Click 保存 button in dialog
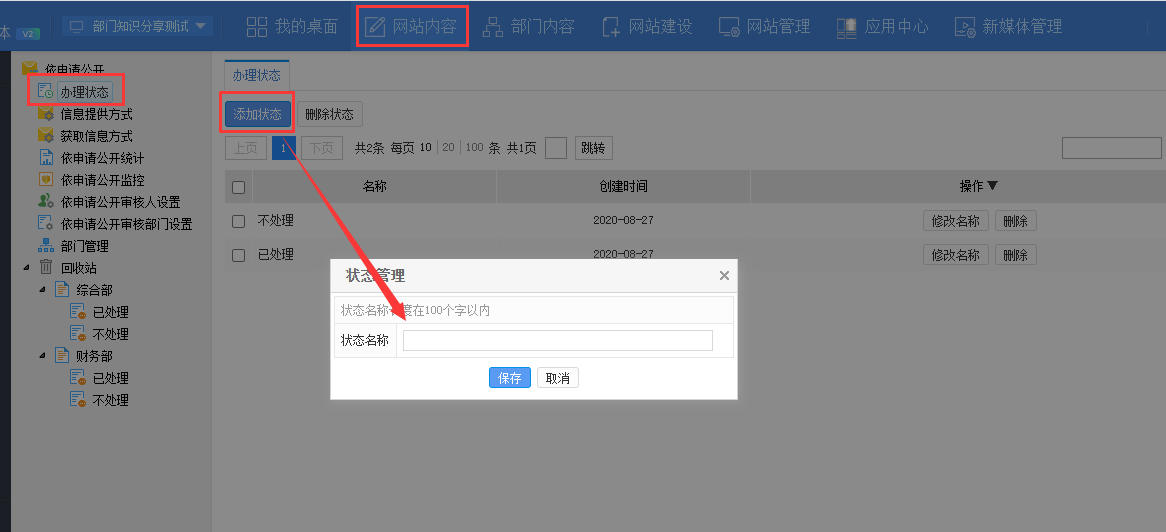Viewport: 1166px width, 532px height. point(509,378)
